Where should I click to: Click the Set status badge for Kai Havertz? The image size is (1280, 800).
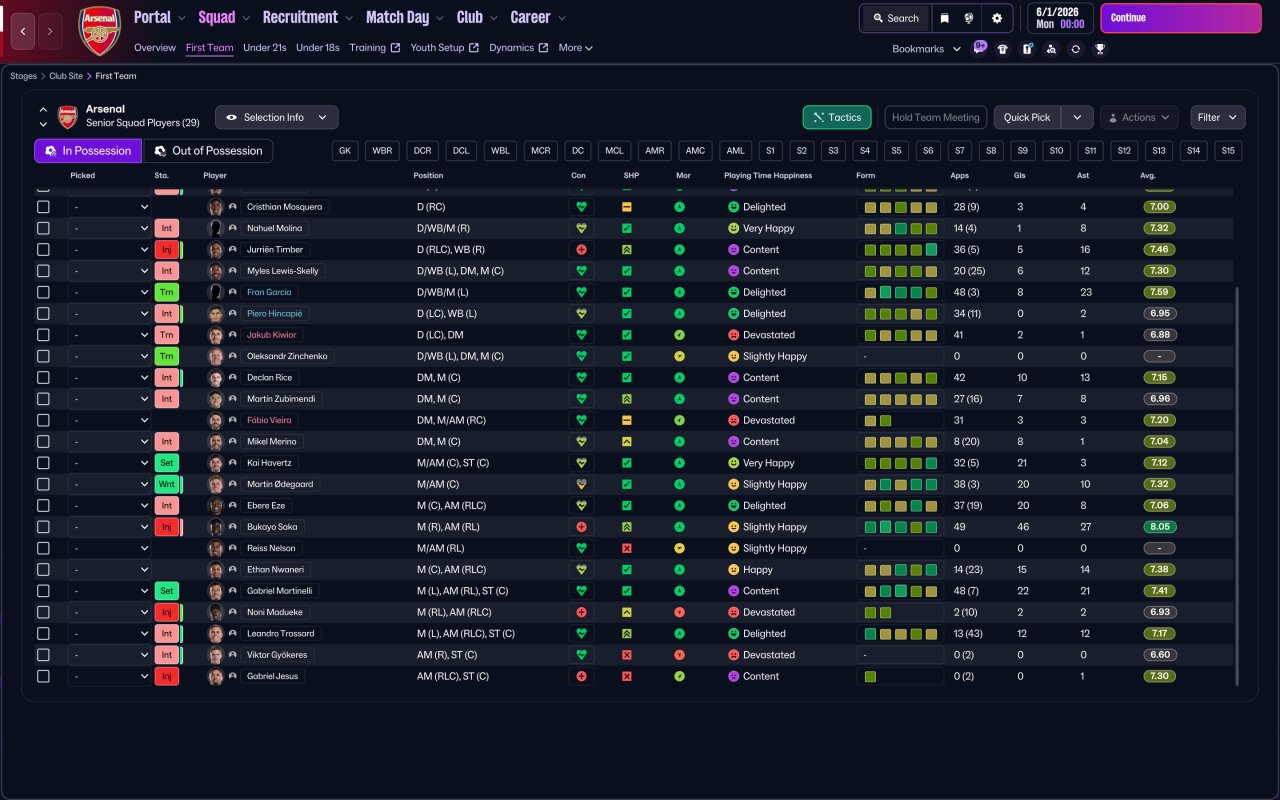pyautogui.click(x=167, y=463)
